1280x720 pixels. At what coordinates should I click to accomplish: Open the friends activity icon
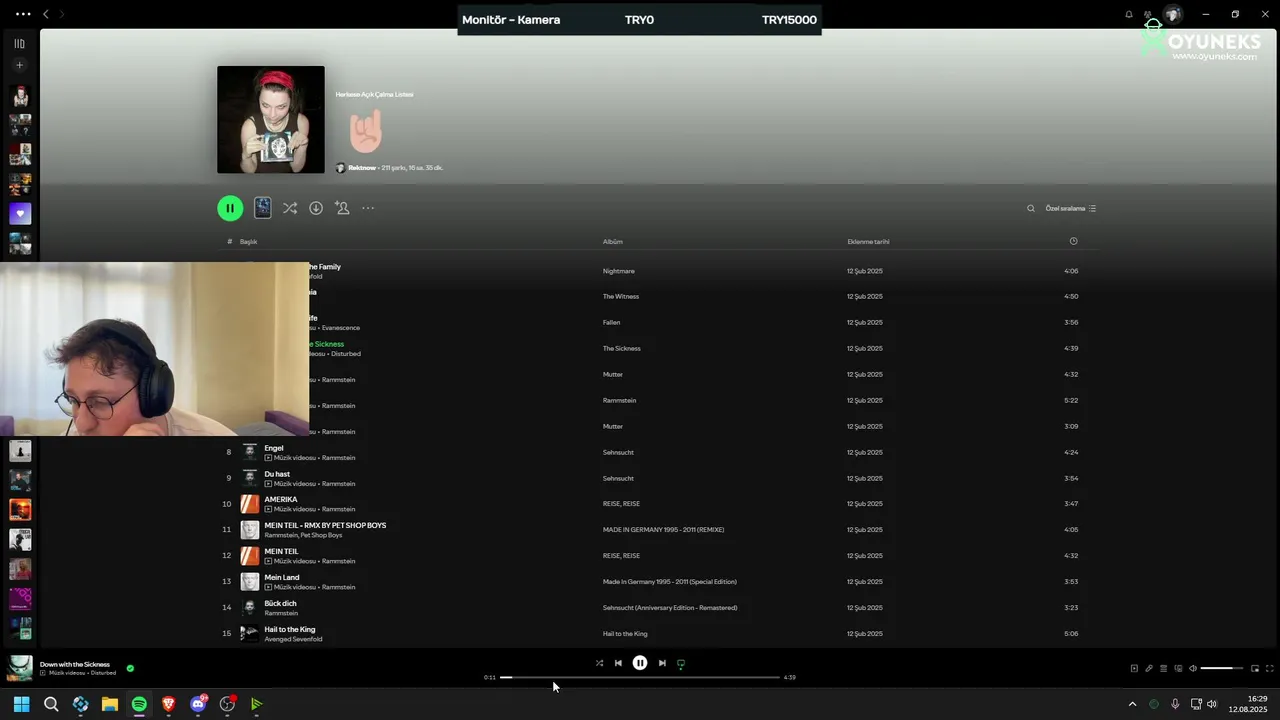click(1147, 14)
